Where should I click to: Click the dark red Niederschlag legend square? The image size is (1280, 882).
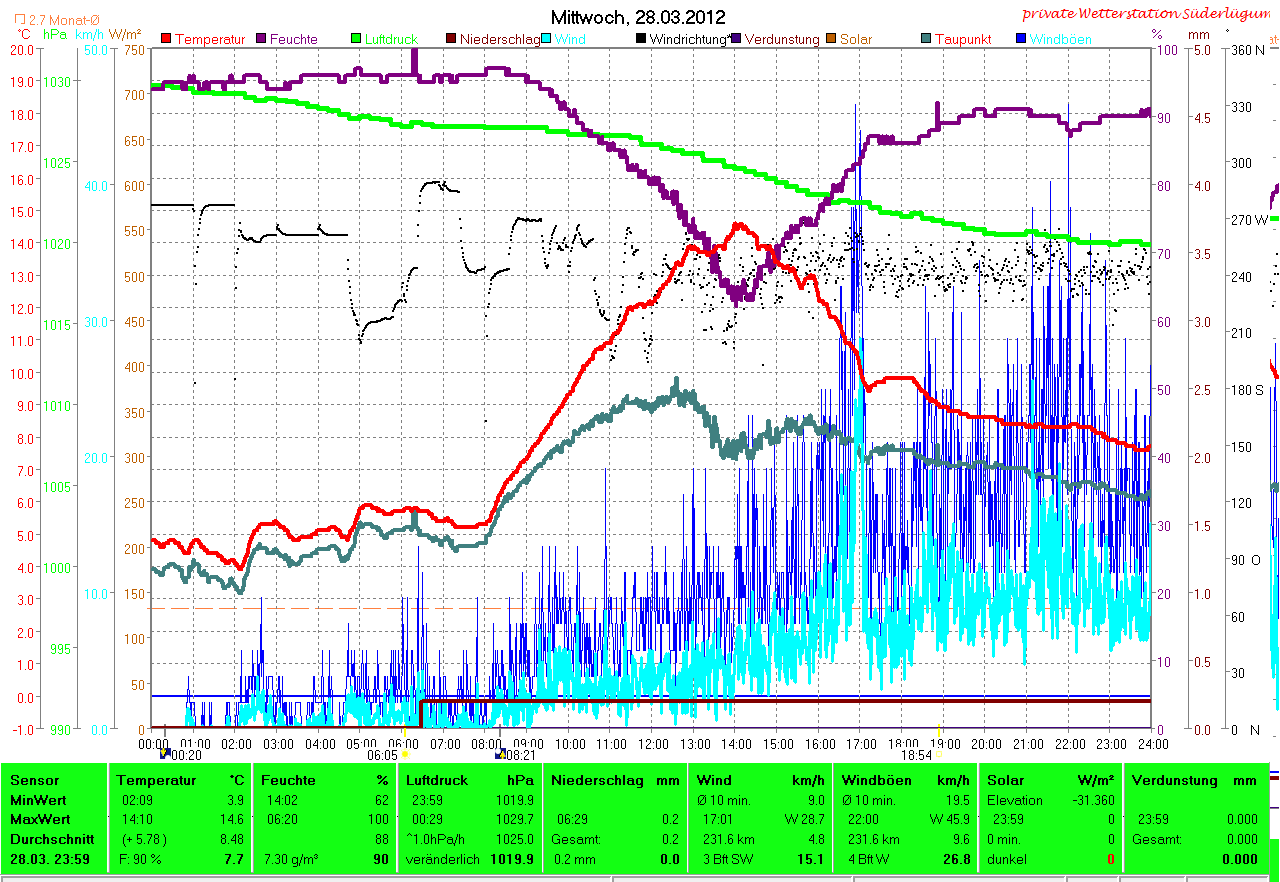coord(452,39)
